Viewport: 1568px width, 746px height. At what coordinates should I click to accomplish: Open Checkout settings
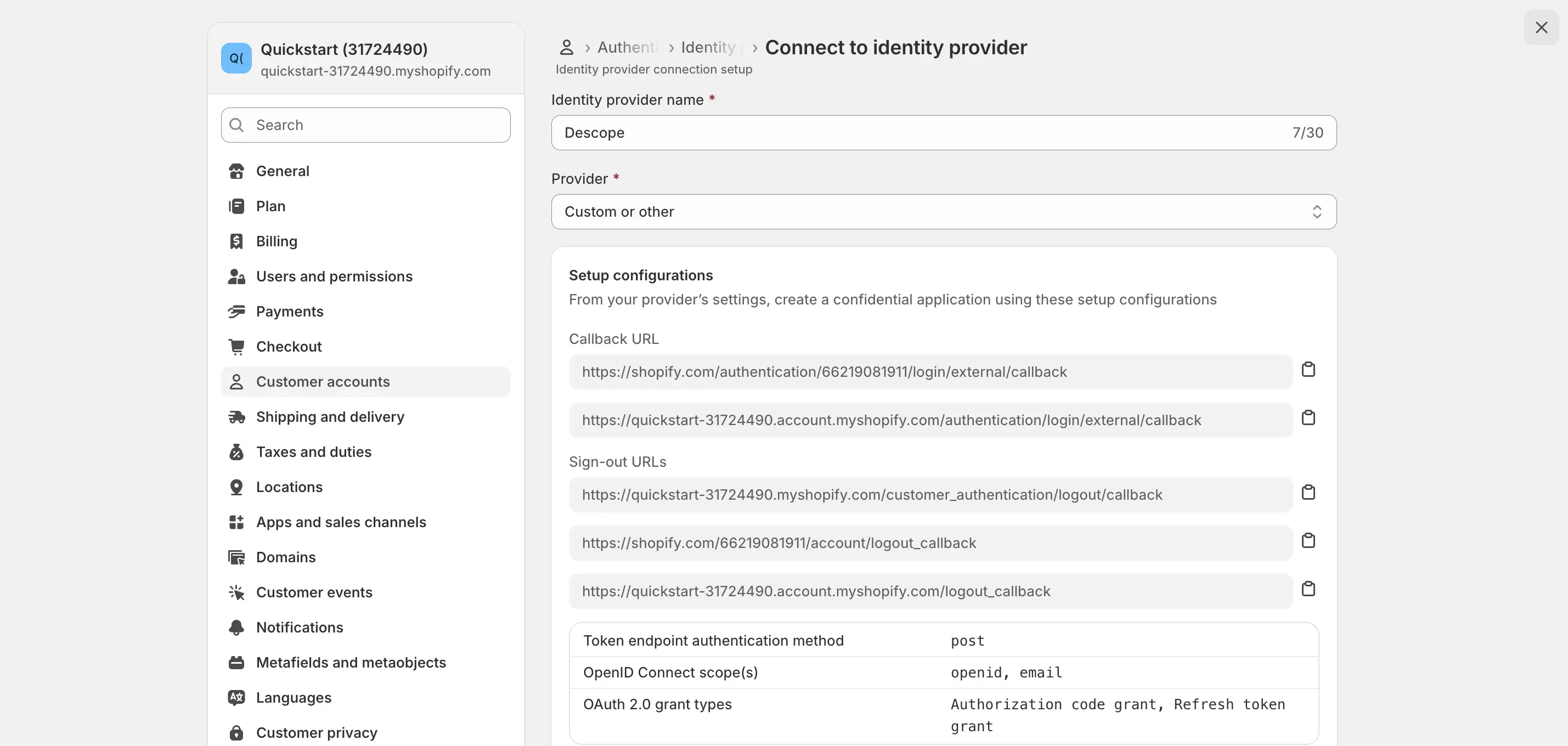click(365, 347)
